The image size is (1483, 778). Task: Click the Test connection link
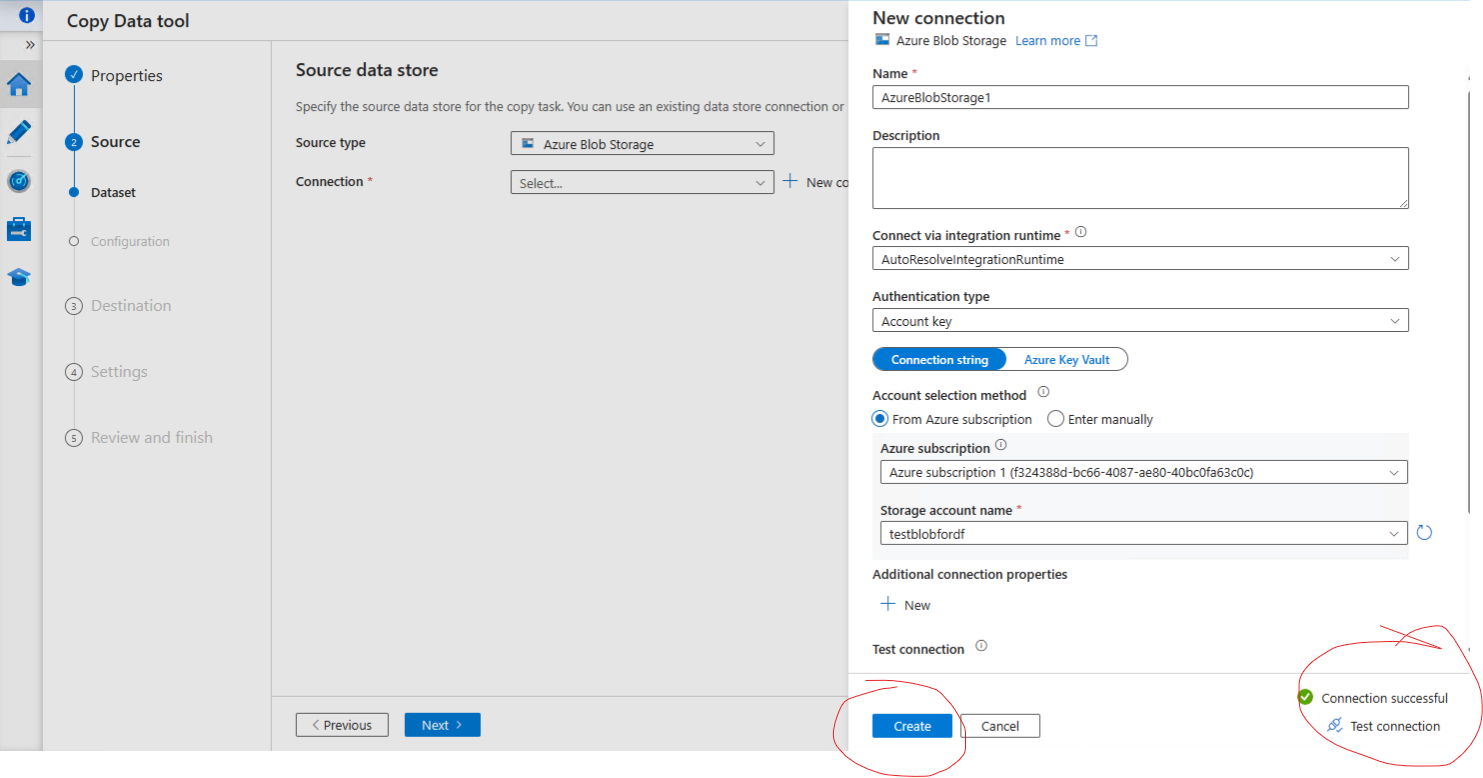pos(1395,726)
